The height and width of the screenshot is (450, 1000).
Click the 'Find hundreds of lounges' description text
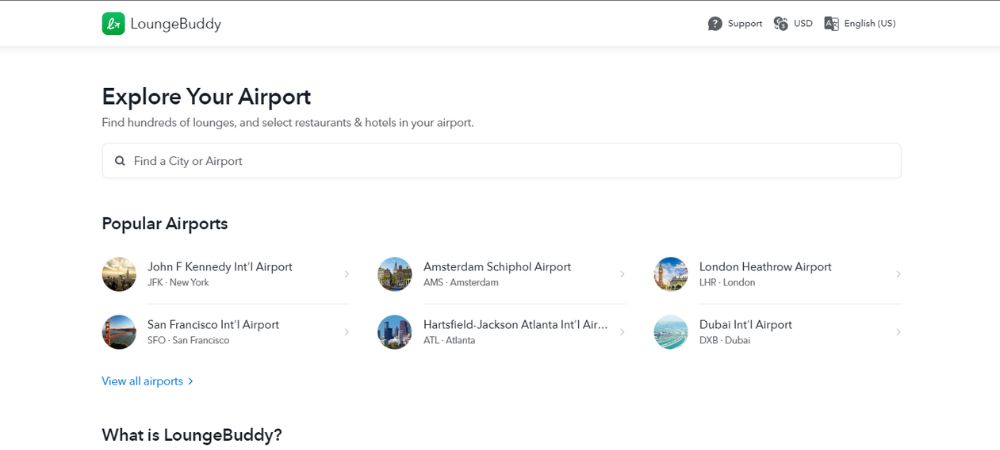pos(288,122)
